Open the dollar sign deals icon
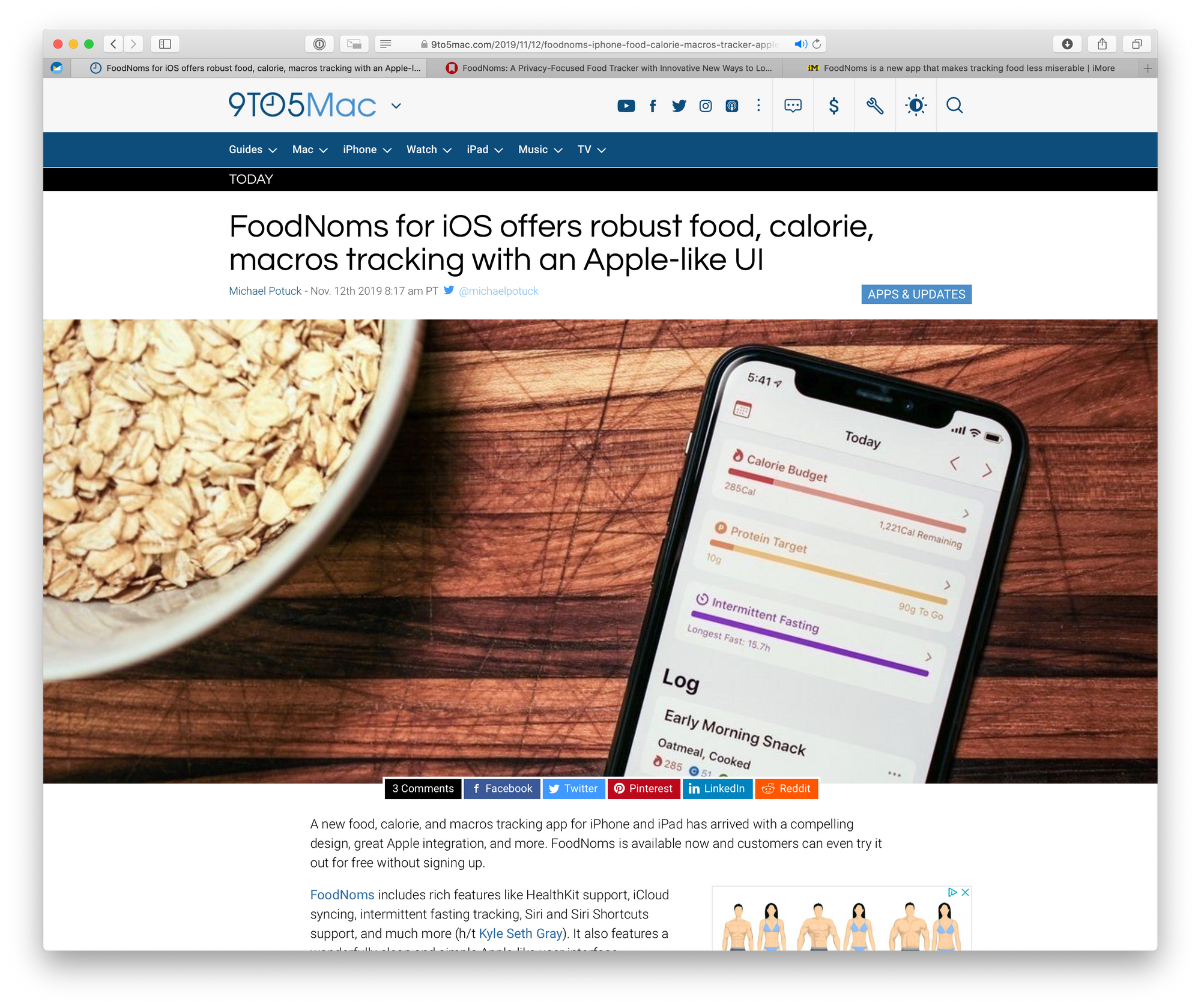Image resolution: width=1201 pixels, height=1008 pixels. (x=833, y=106)
